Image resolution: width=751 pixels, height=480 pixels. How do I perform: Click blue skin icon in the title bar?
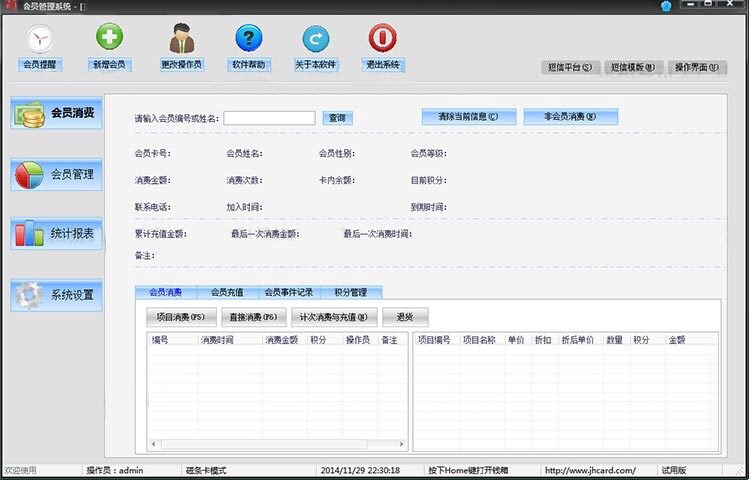(666, 6)
